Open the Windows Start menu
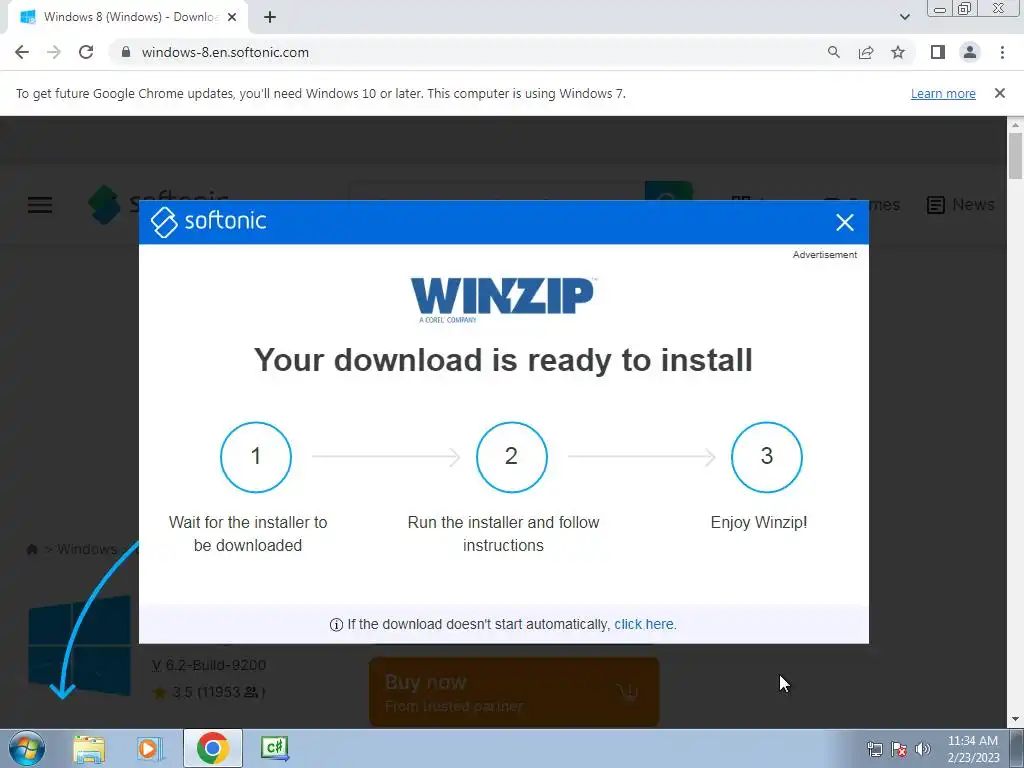1024x768 pixels. coord(27,748)
